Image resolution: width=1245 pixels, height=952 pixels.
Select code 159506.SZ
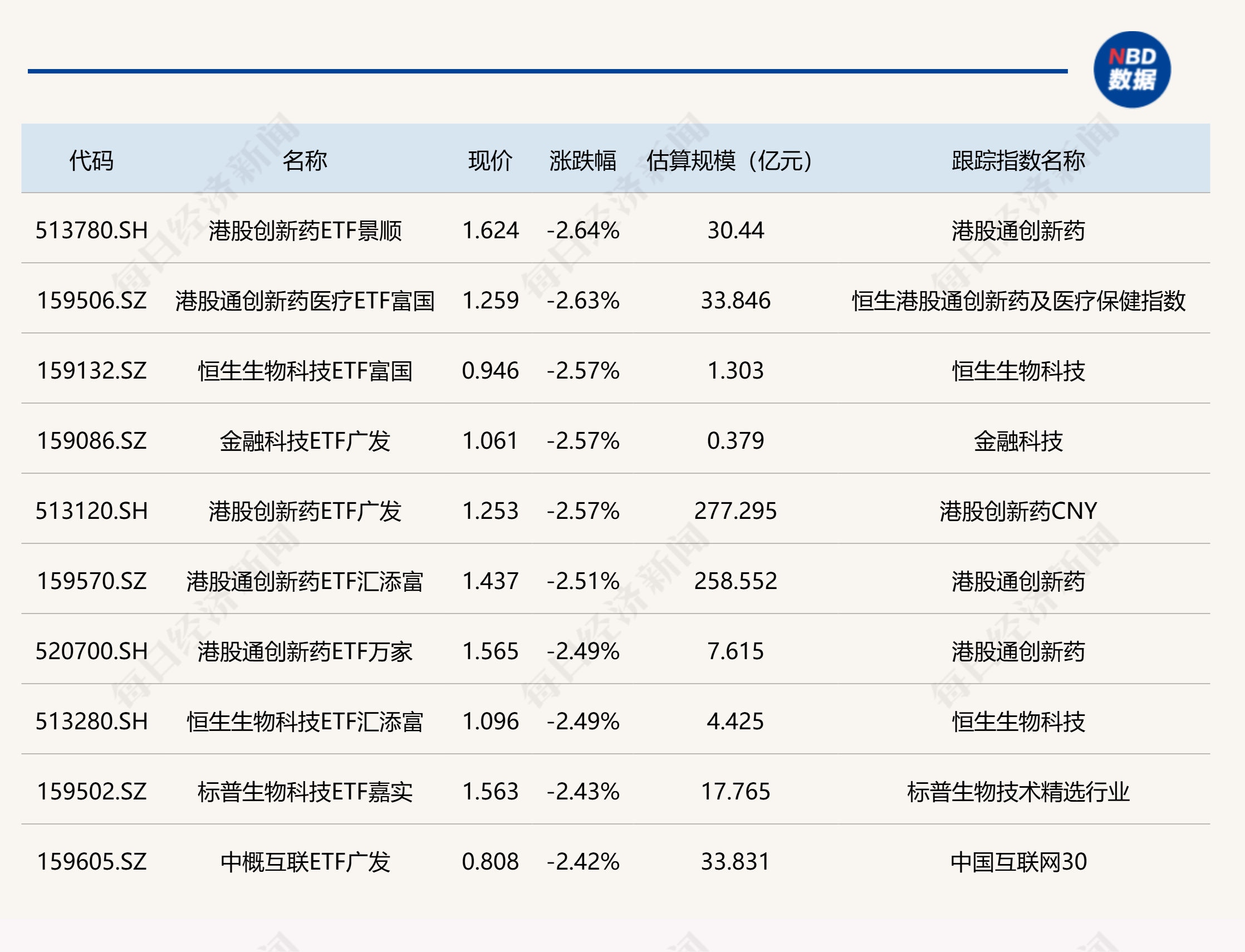tap(91, 301)
